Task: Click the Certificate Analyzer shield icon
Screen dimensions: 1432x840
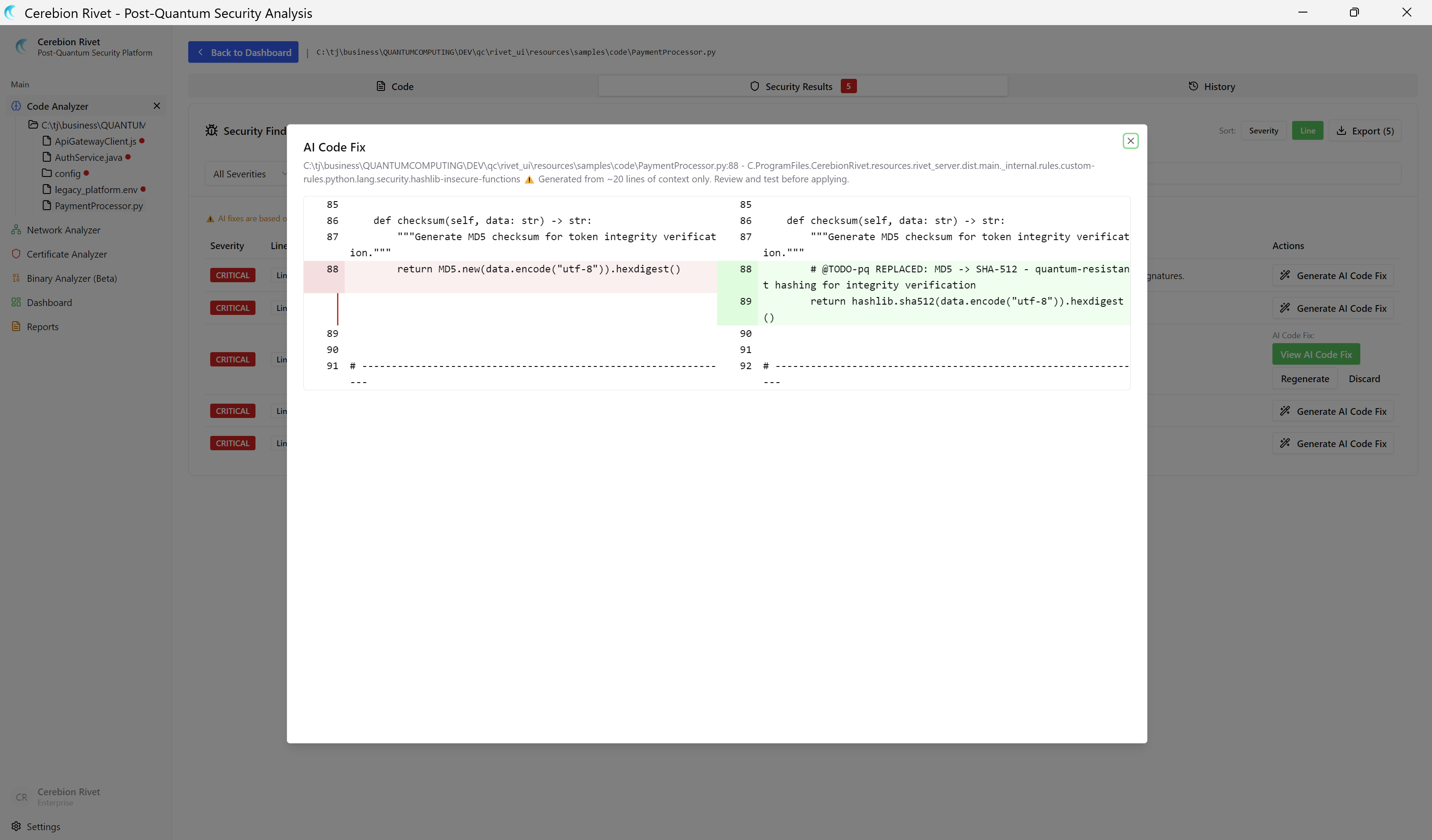Action: pyautogui.click(x=16, y=254)
